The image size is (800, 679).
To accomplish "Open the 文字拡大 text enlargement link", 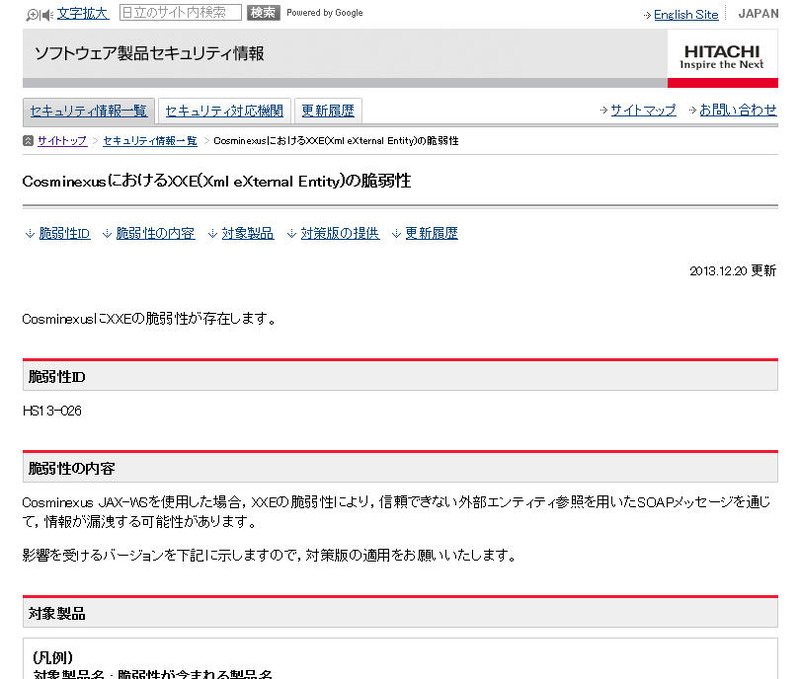I will pos(82,13).
